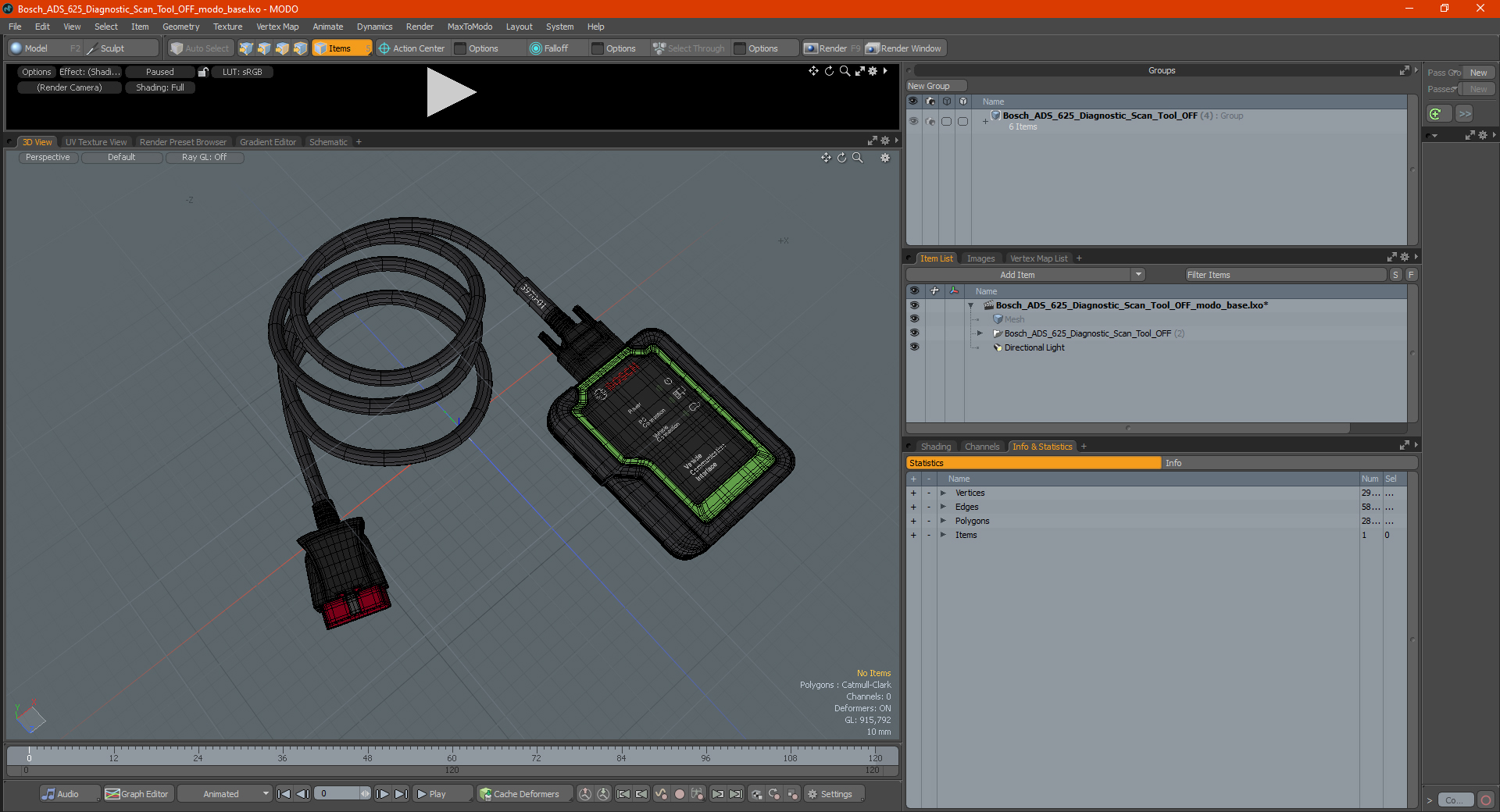
Task: Go to first frame button
Action: [x=284, y=794]
